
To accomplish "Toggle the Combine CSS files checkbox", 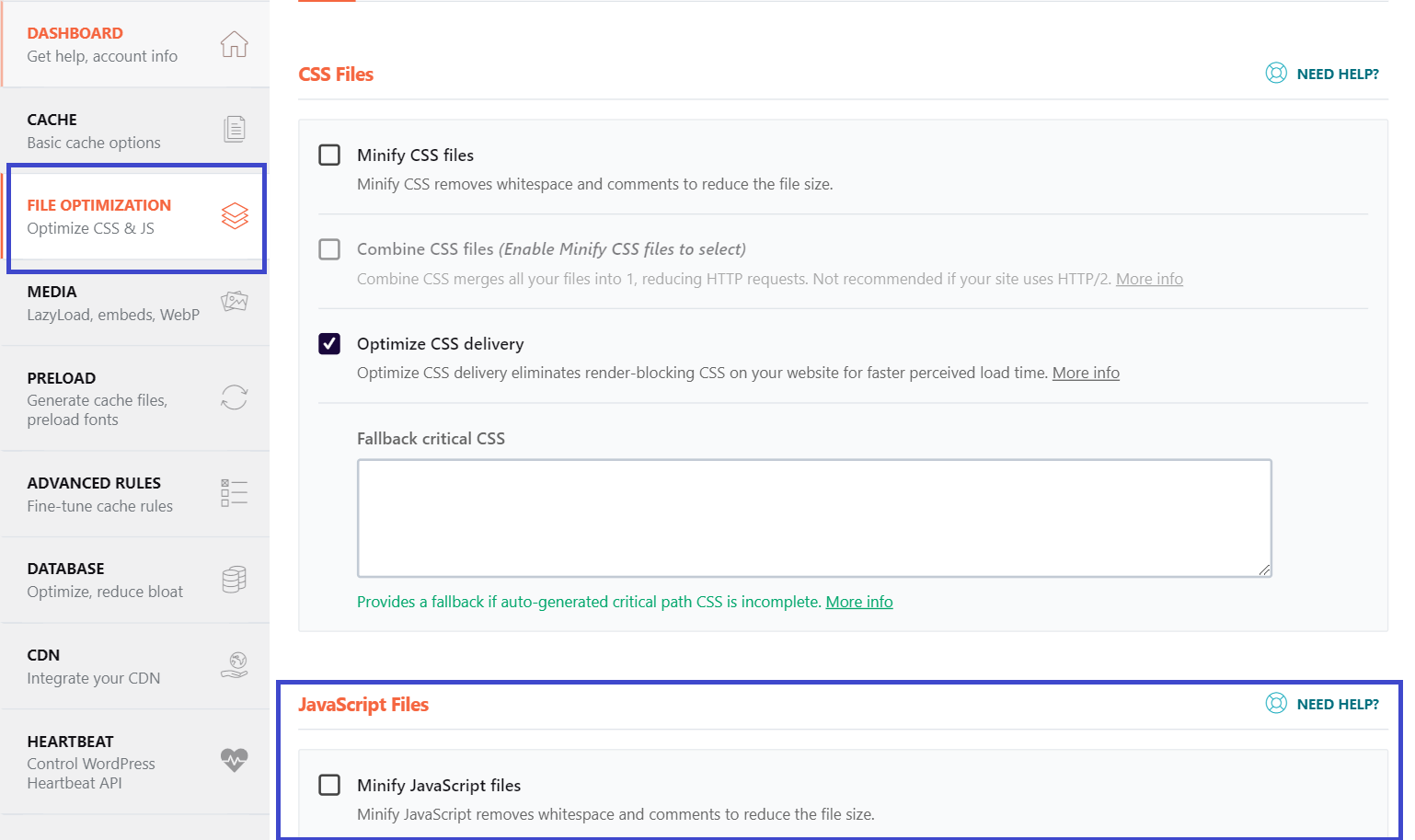I will (x=329, y=249).
